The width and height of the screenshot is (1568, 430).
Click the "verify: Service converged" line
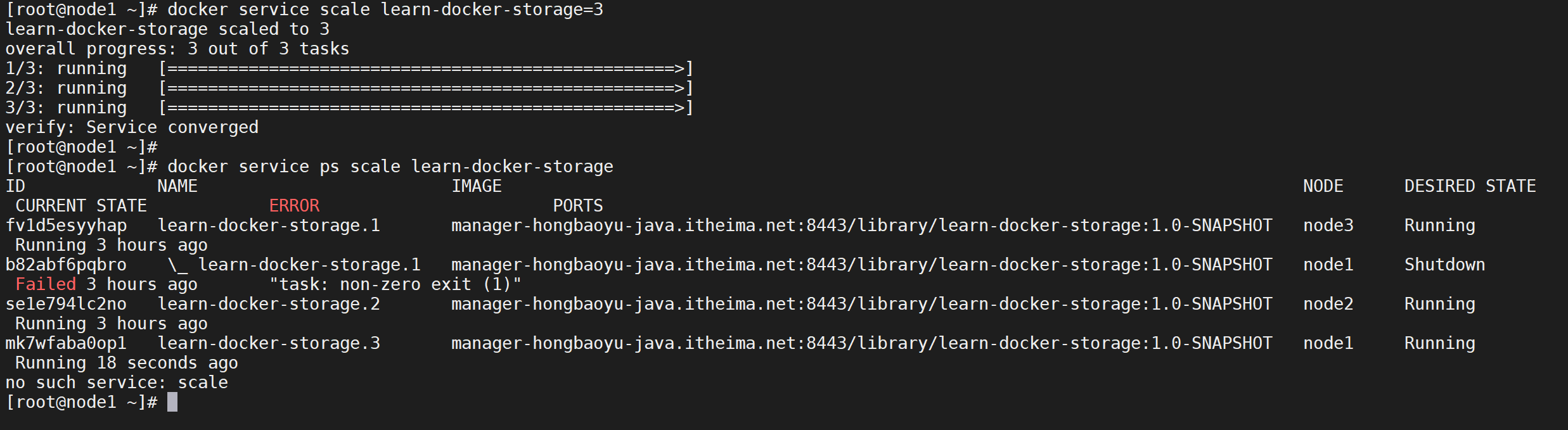(x=132, y=127)
